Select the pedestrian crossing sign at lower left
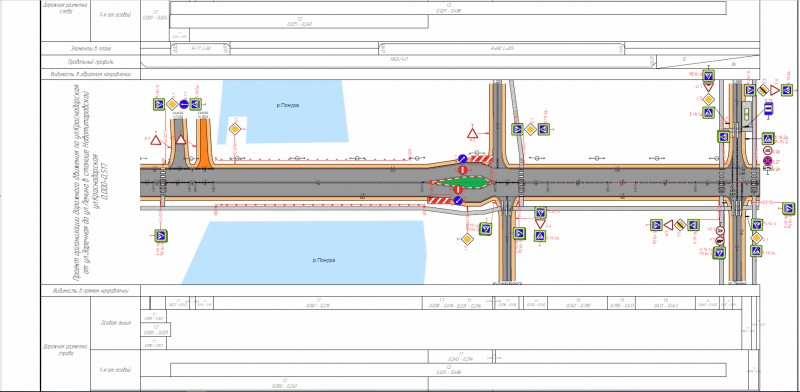This screenshot has height=392, width=800. [161, 235]
